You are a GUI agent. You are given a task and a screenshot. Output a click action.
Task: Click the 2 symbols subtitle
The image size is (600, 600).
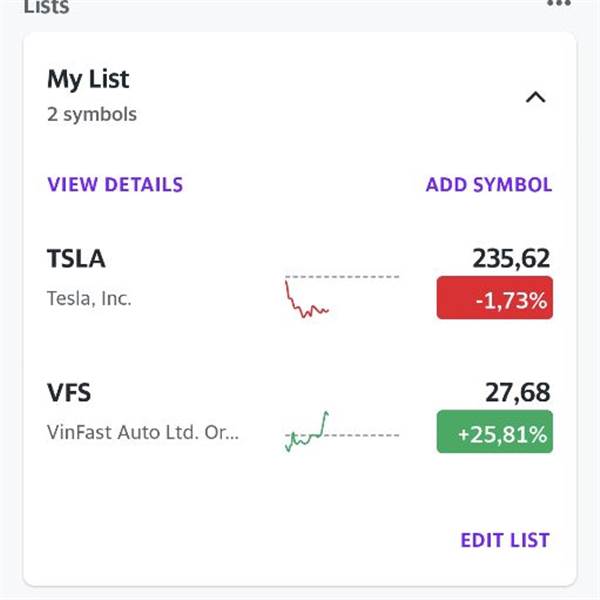coord(92,114)
